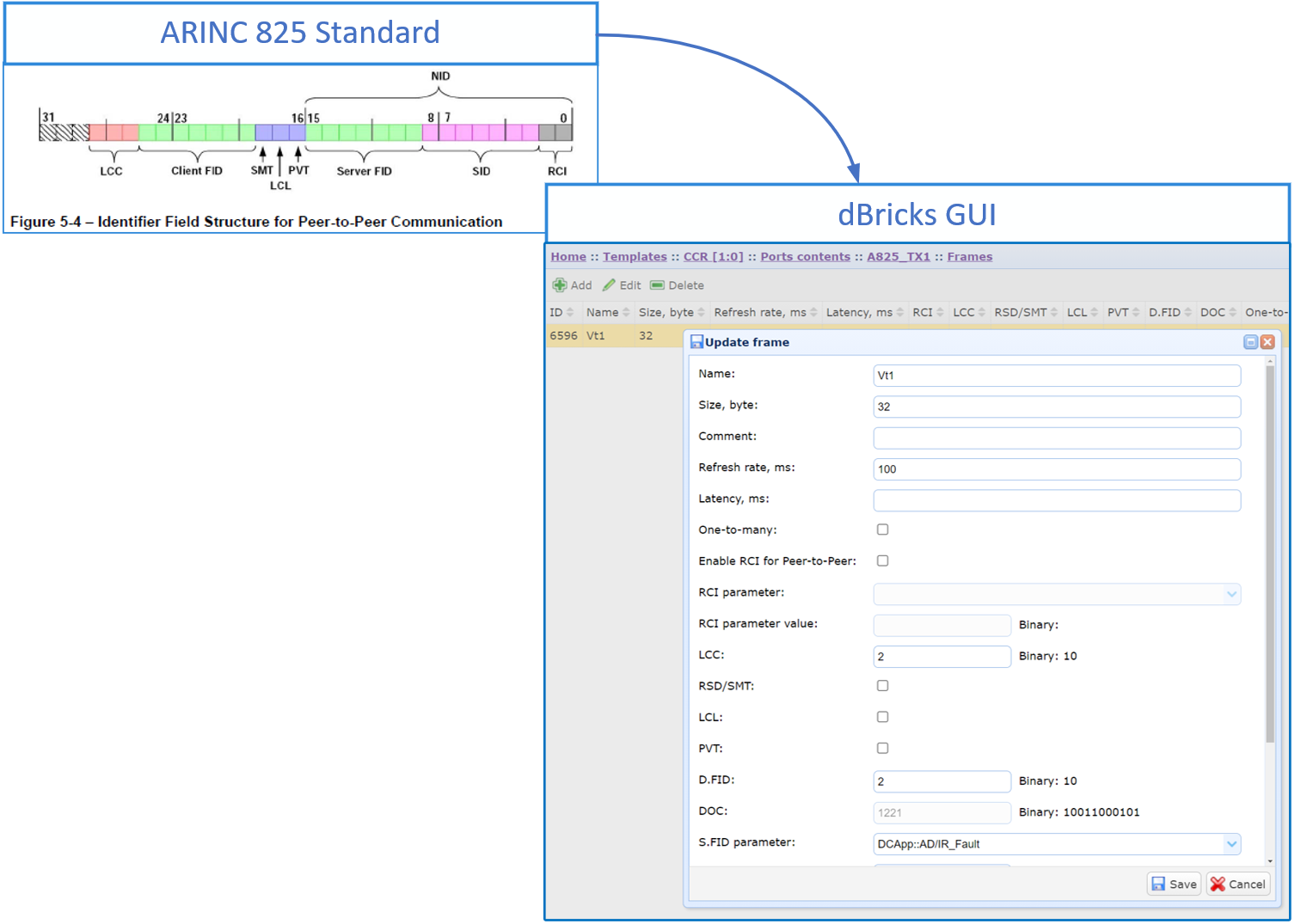The height and width of the screenshot is (924, 1295).
Task: Click the Name input field
Action: [x=1057, y=376]
